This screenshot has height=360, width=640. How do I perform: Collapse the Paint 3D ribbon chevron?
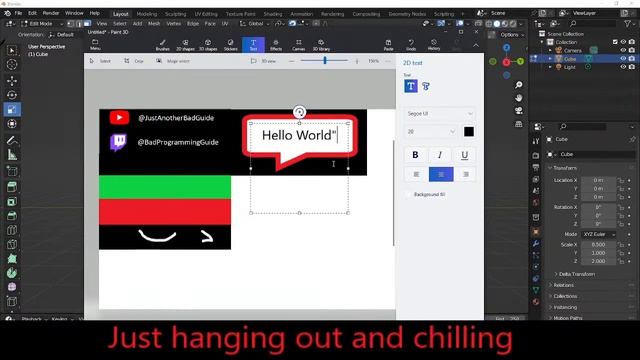pyautogui.click(x=476, y=45)
